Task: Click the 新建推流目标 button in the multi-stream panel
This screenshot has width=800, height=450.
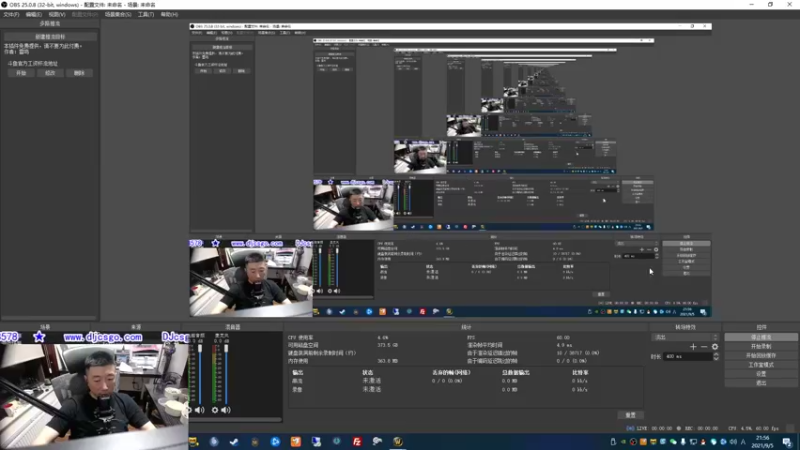Action: (x=50, y=37)
